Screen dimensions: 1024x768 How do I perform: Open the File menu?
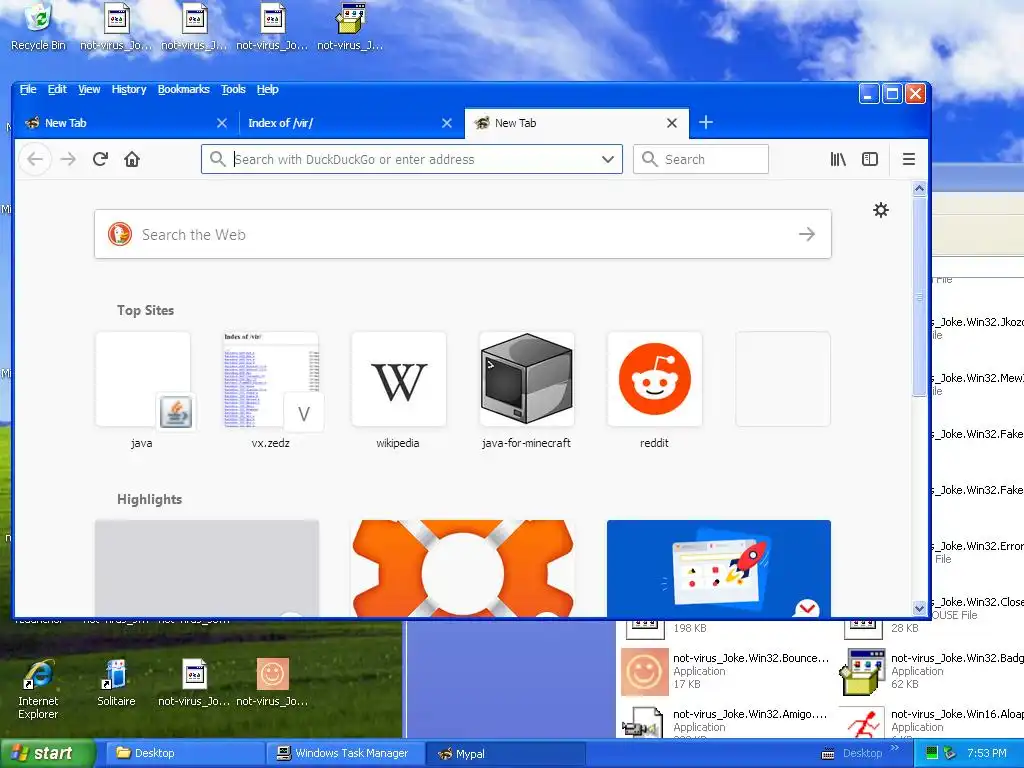(28, 89)
